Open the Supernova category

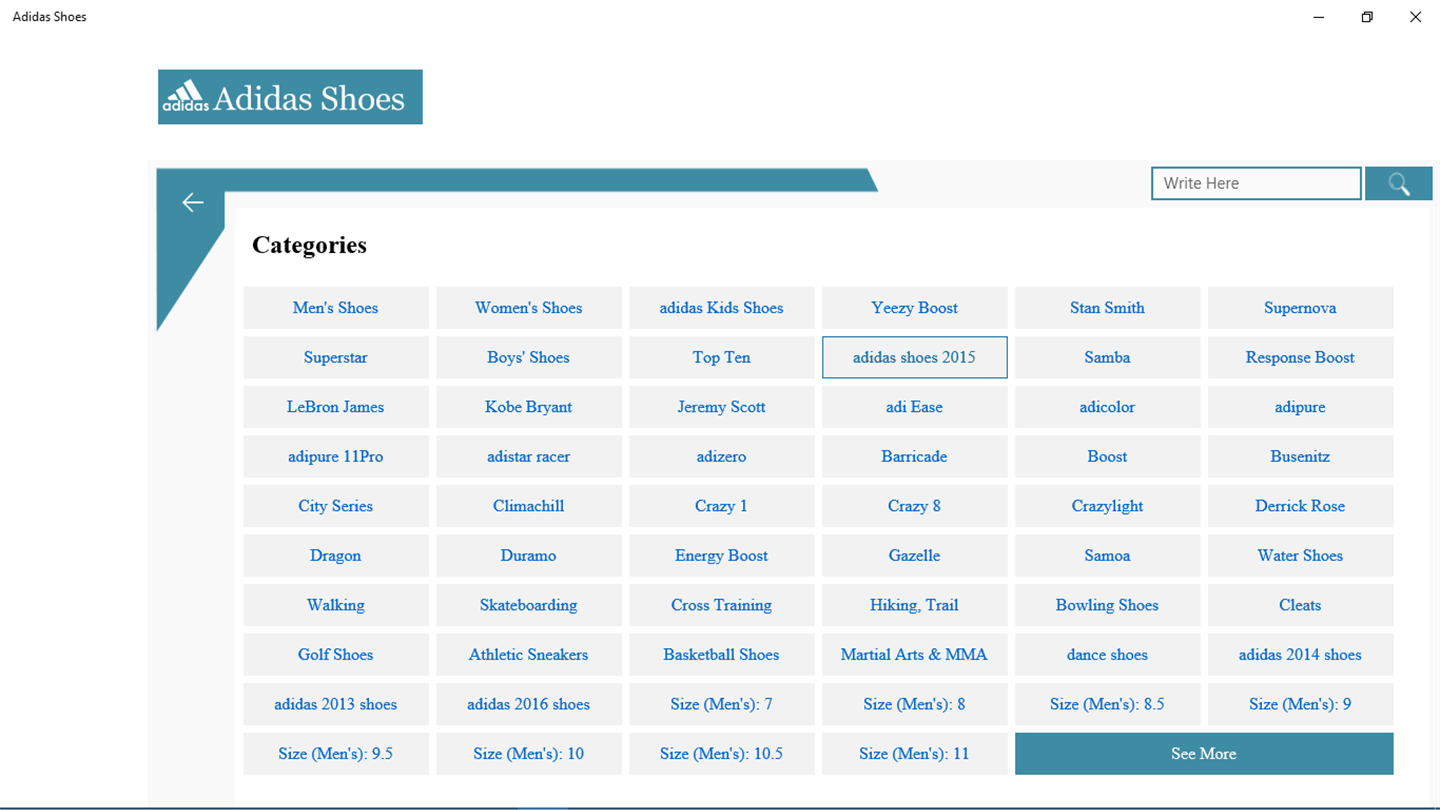click(1301, 308)
